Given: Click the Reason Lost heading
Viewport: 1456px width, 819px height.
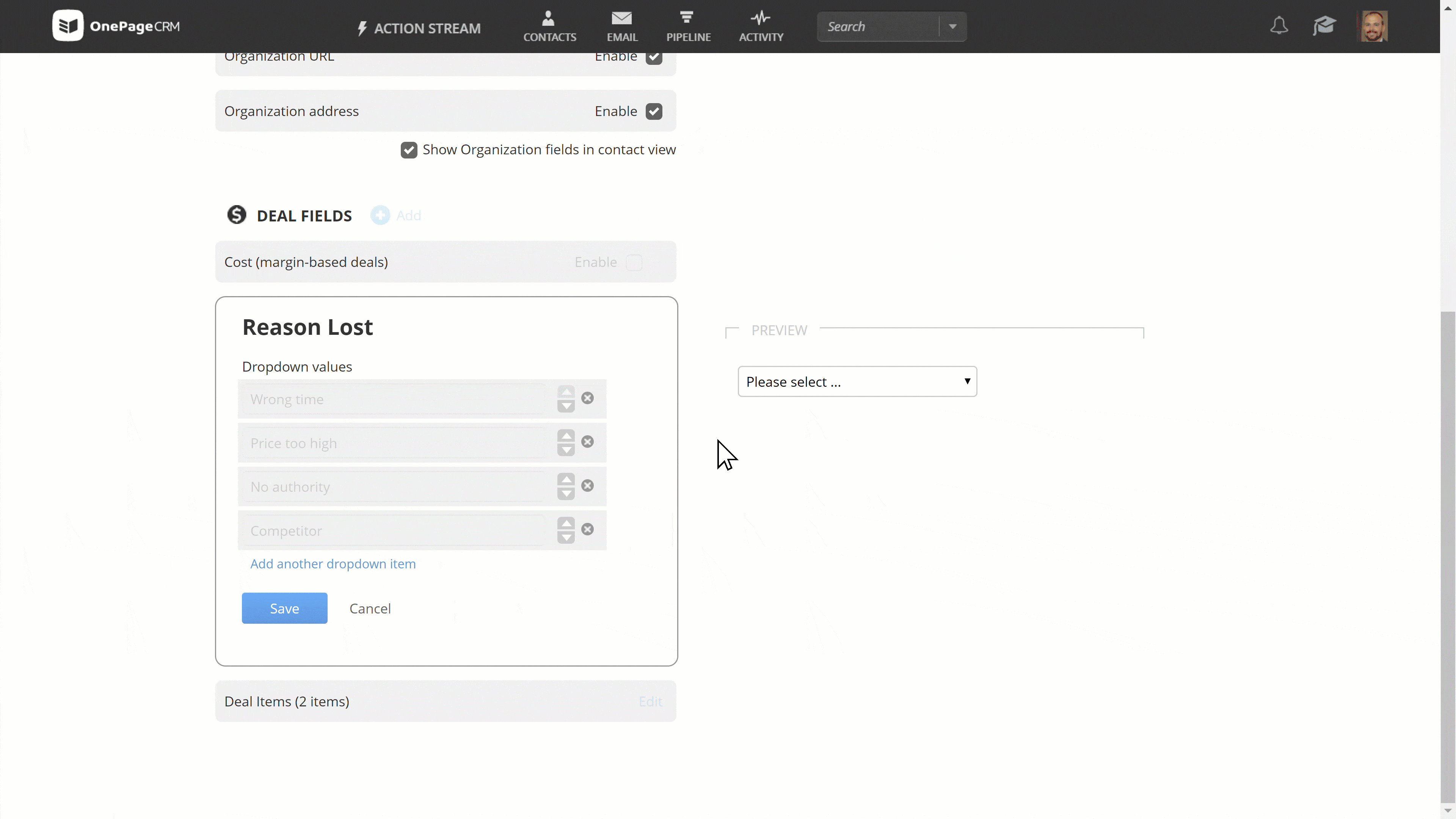Looking at the screenshot, I should [308, 327].
